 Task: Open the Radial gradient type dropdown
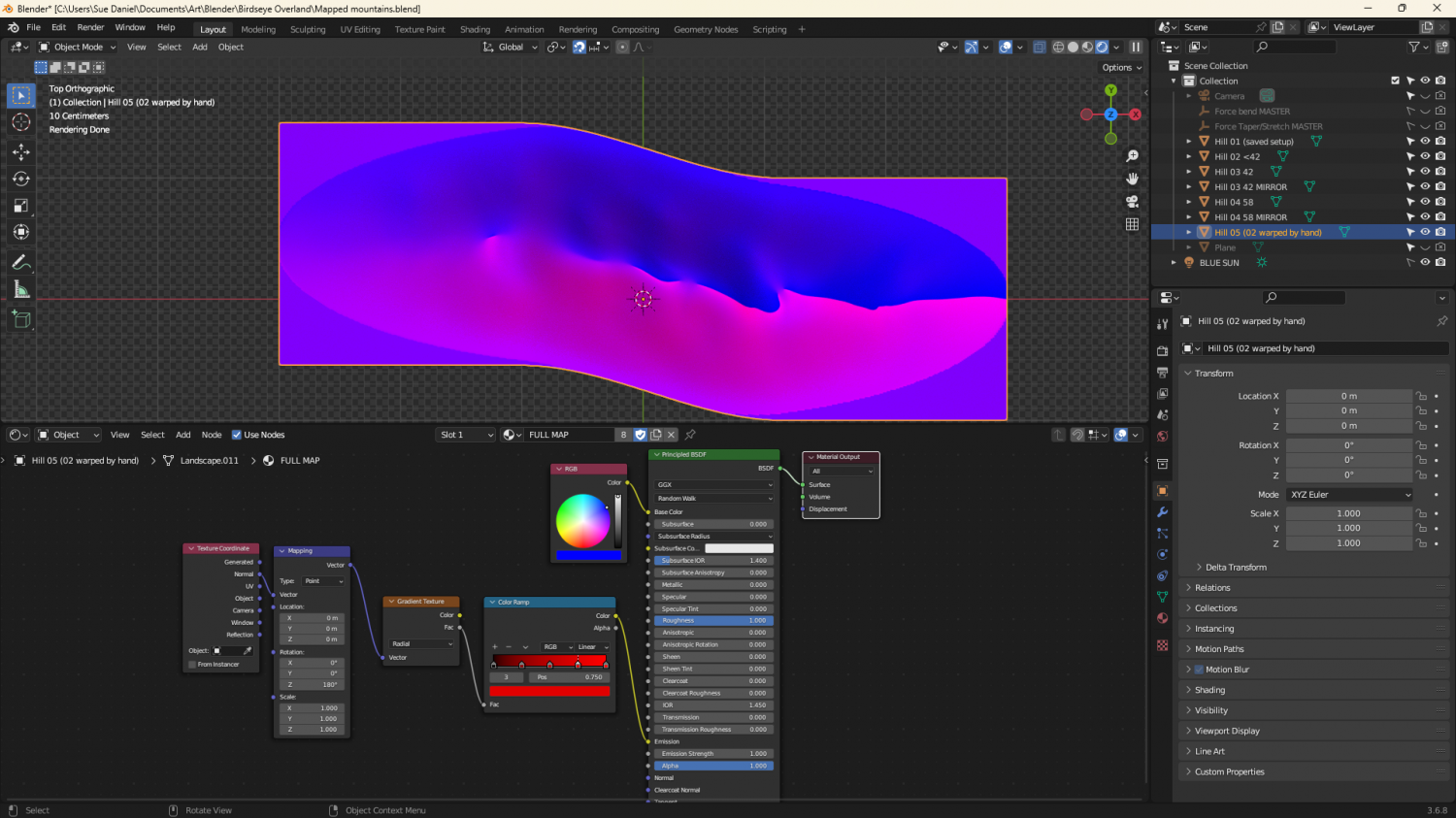(x=421, y=644)
